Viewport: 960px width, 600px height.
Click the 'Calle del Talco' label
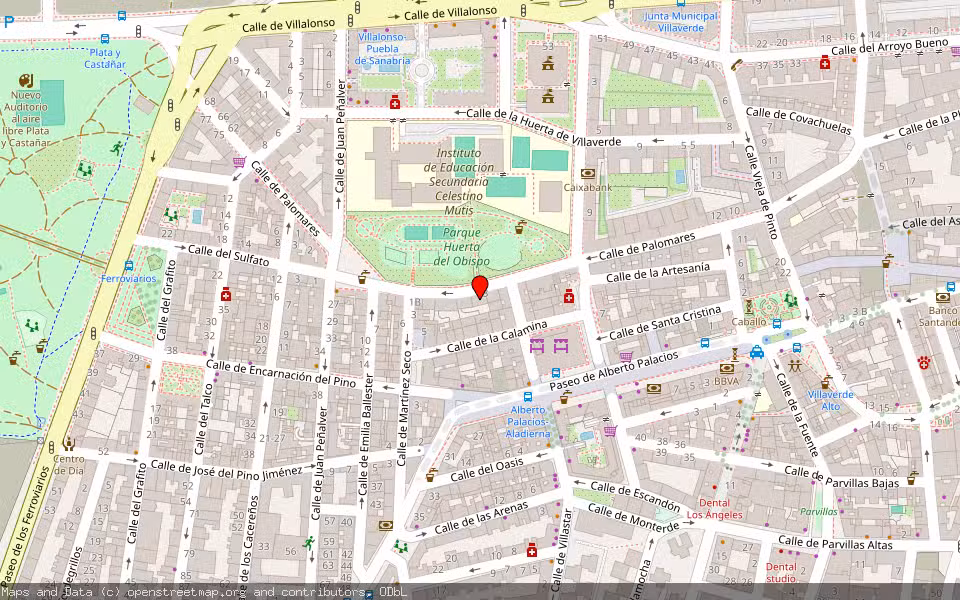pos(203,419)
